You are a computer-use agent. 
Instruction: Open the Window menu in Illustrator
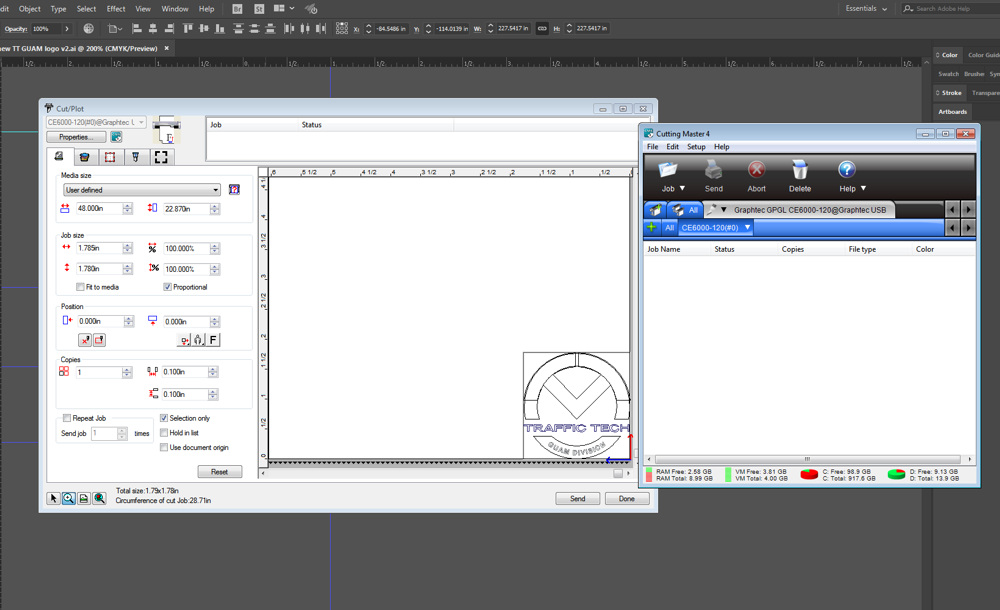pyautogui.click(x=175, y=9)
